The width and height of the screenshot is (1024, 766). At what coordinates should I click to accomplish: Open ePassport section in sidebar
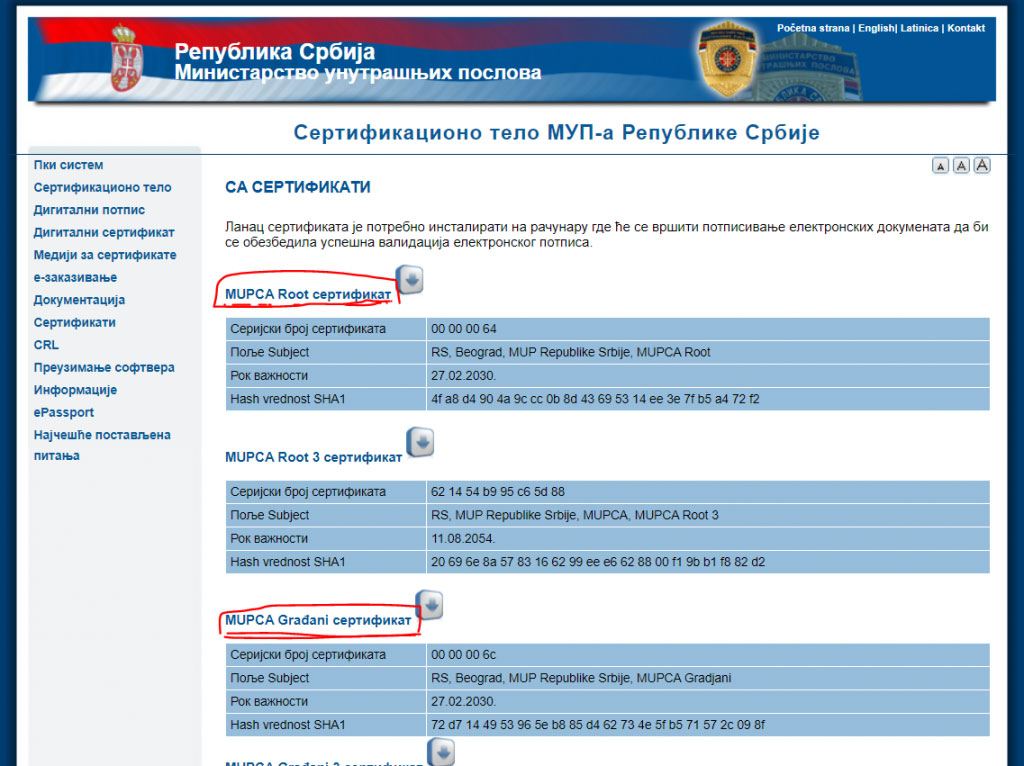[64, 412]
